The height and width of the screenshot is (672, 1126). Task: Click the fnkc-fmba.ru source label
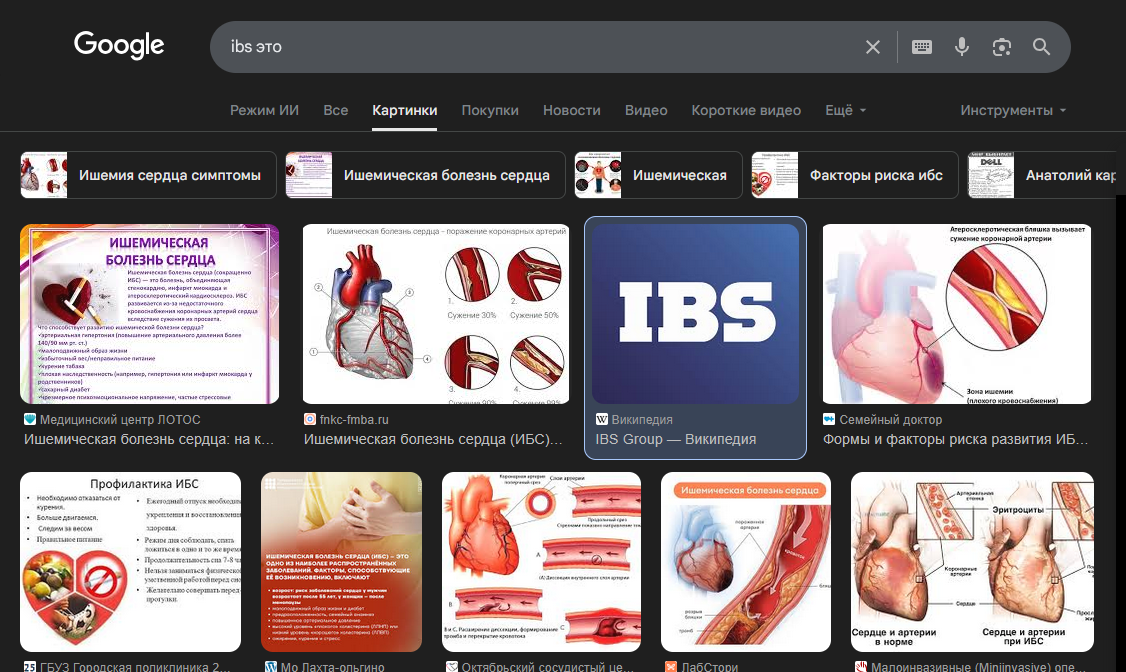pos(354,419)
